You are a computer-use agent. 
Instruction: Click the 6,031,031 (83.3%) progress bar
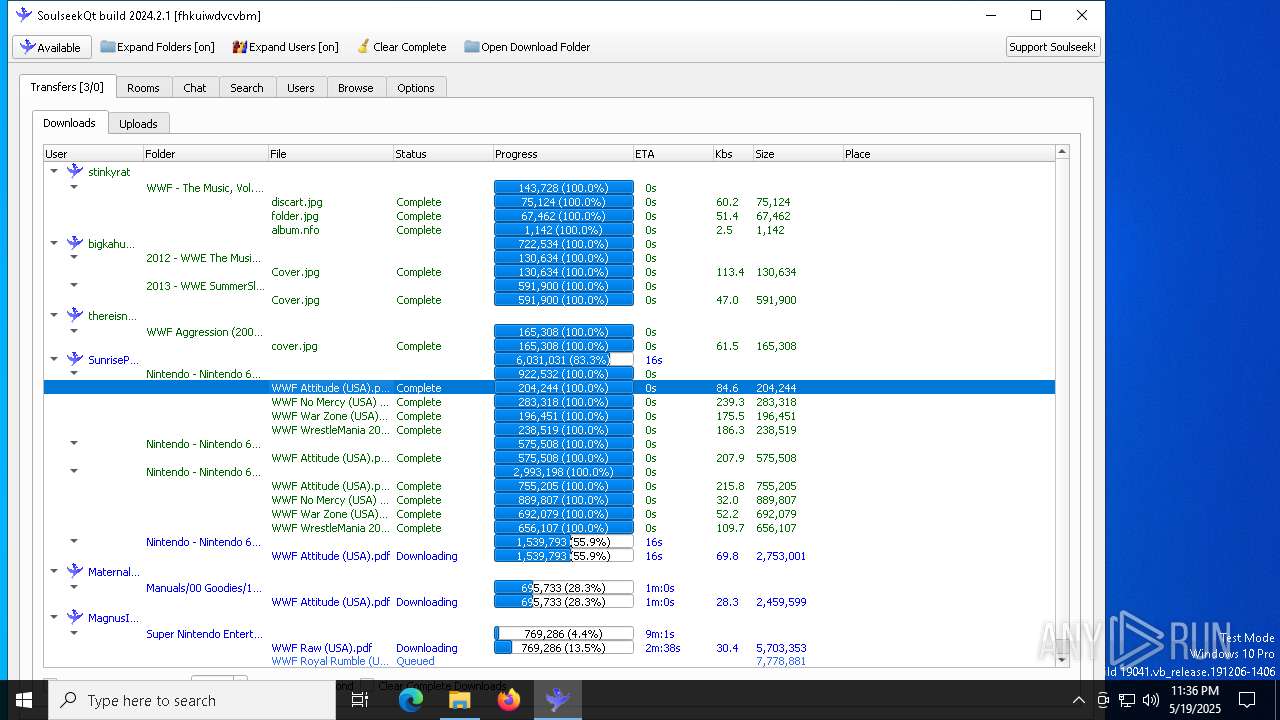564,360
